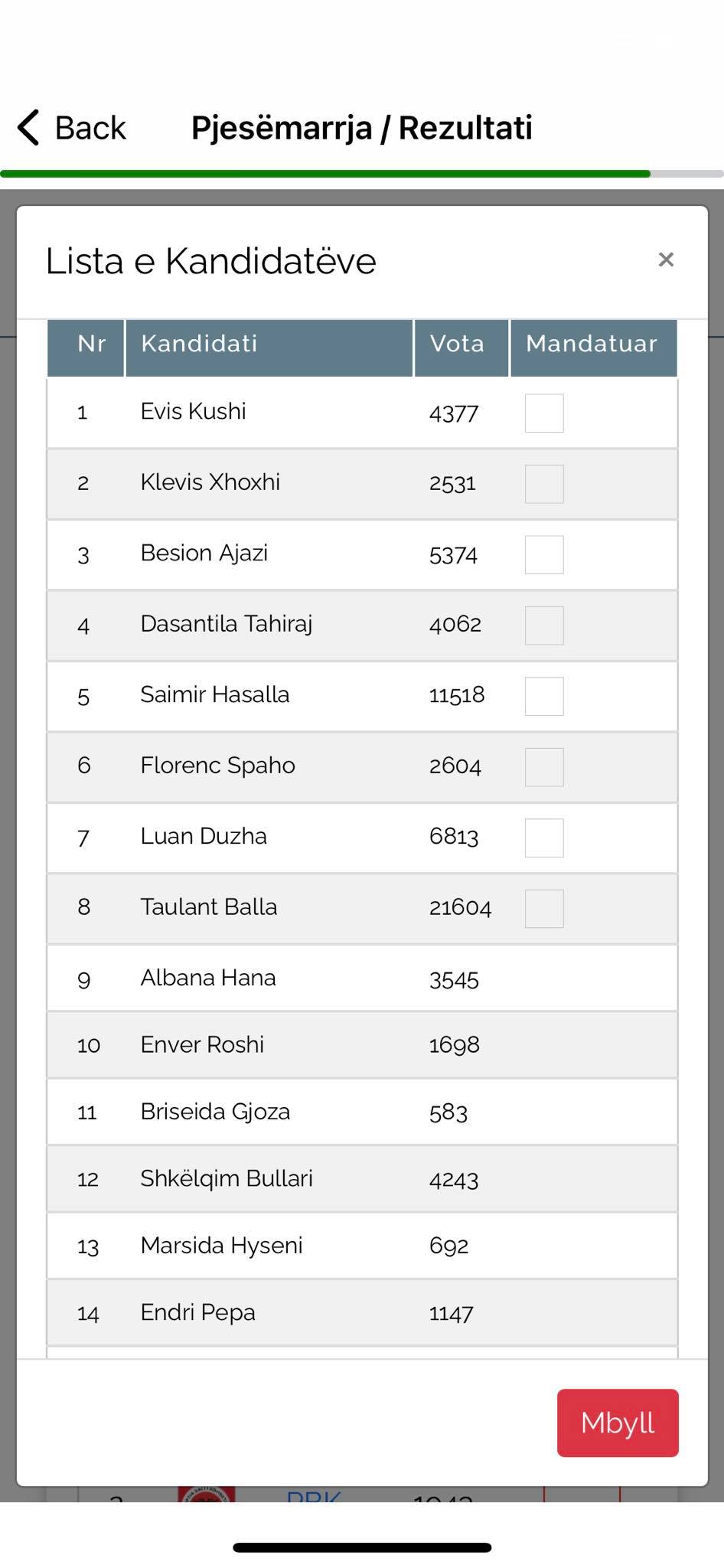
Task: Toggle the Mandatuar checkbox for Taulant Balla
Action: 544,909
